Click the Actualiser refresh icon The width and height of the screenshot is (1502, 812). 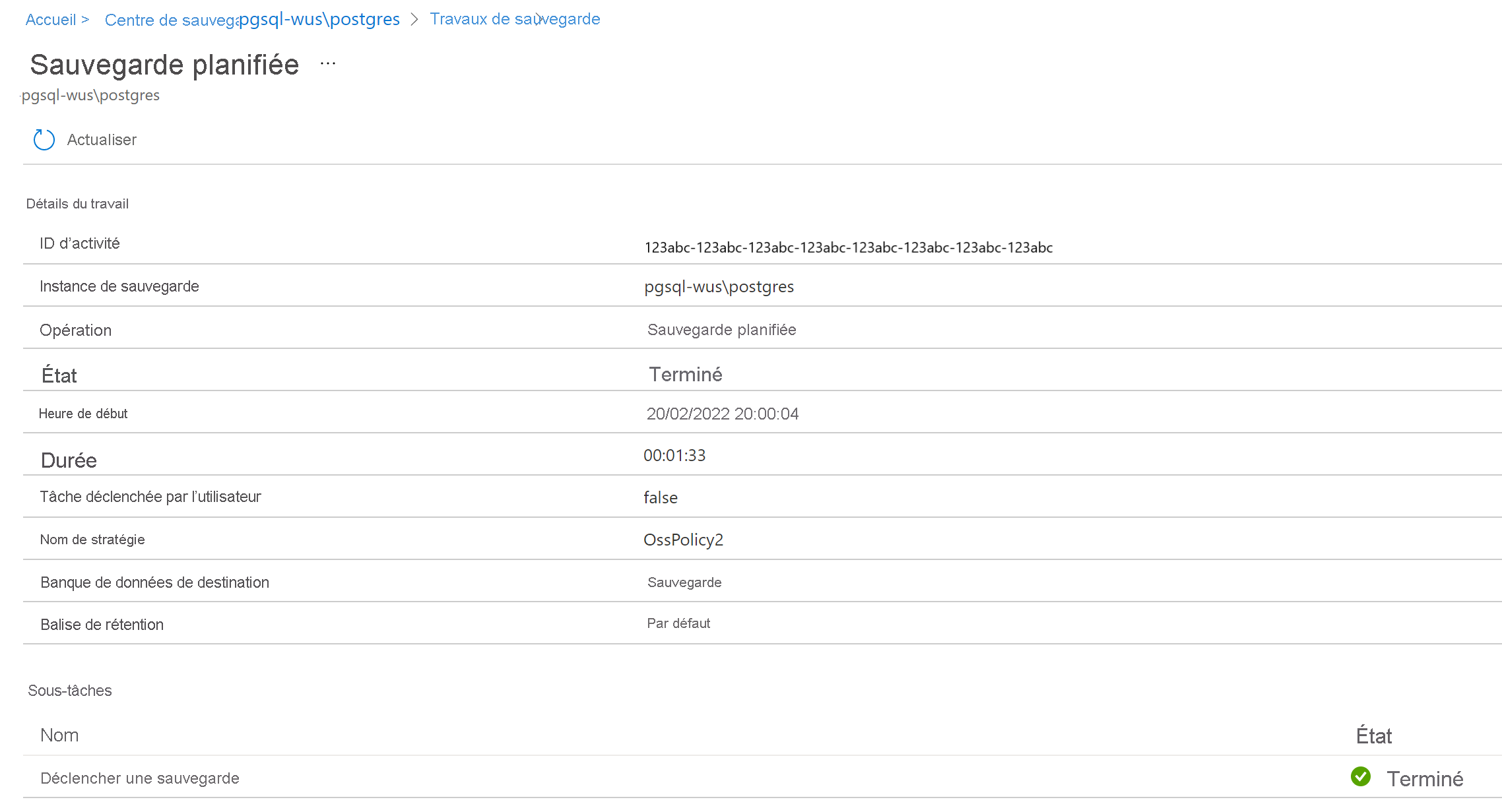point(44,140)
